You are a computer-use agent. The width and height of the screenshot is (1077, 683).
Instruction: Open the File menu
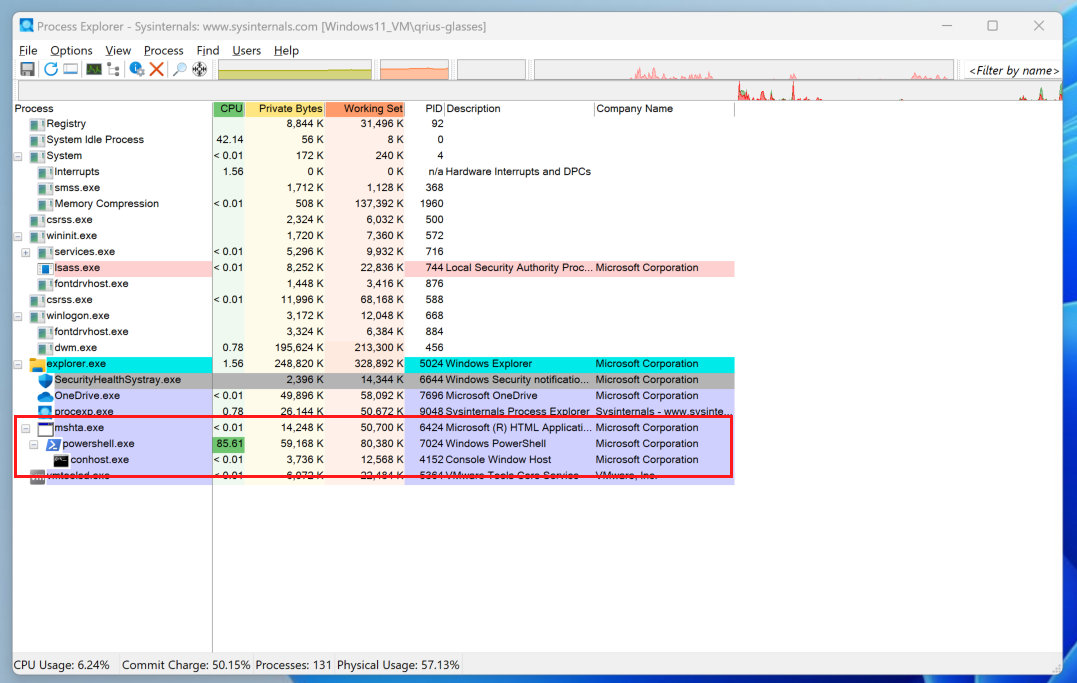tap(28, 51)
